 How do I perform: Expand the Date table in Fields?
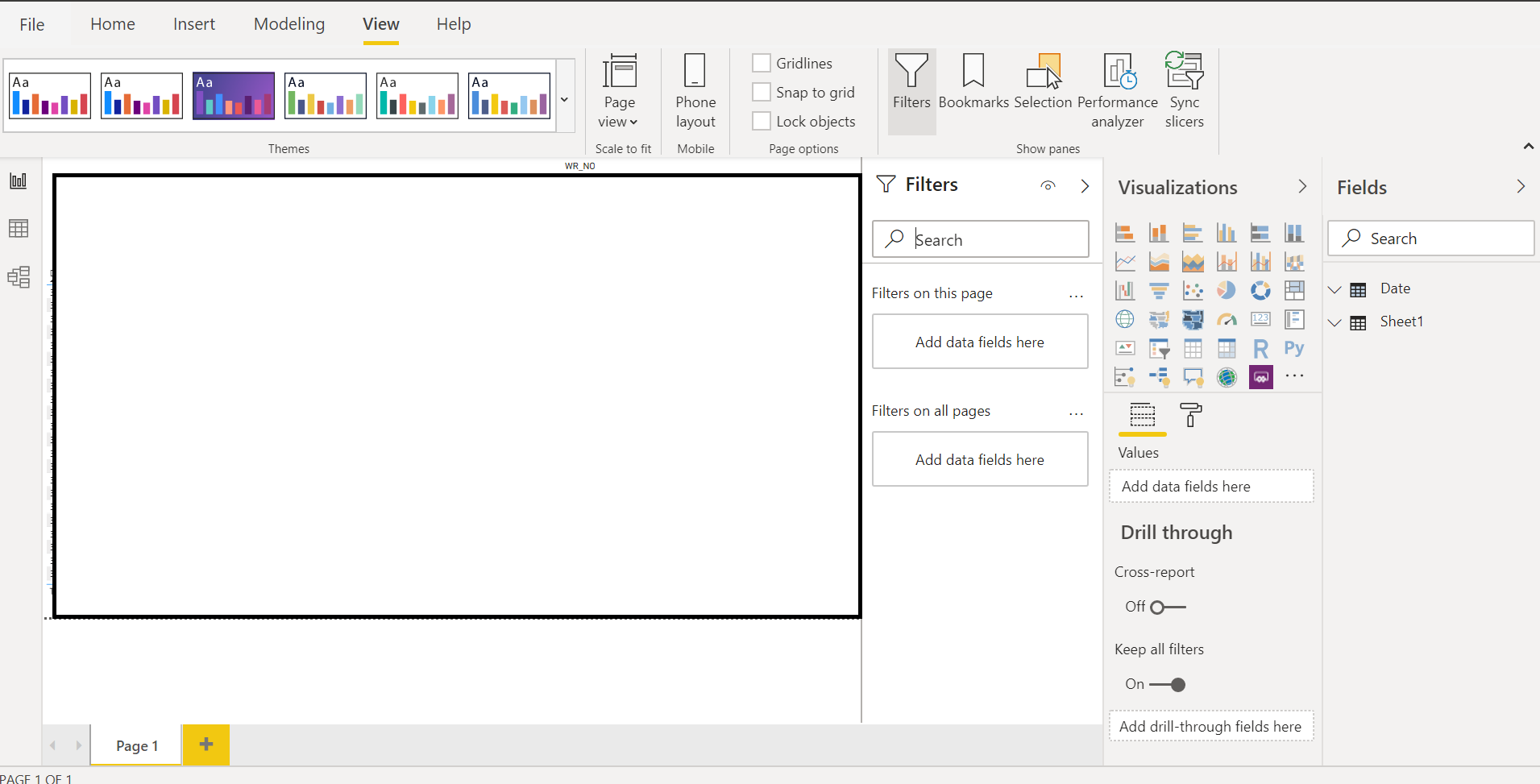(1335, 290)
